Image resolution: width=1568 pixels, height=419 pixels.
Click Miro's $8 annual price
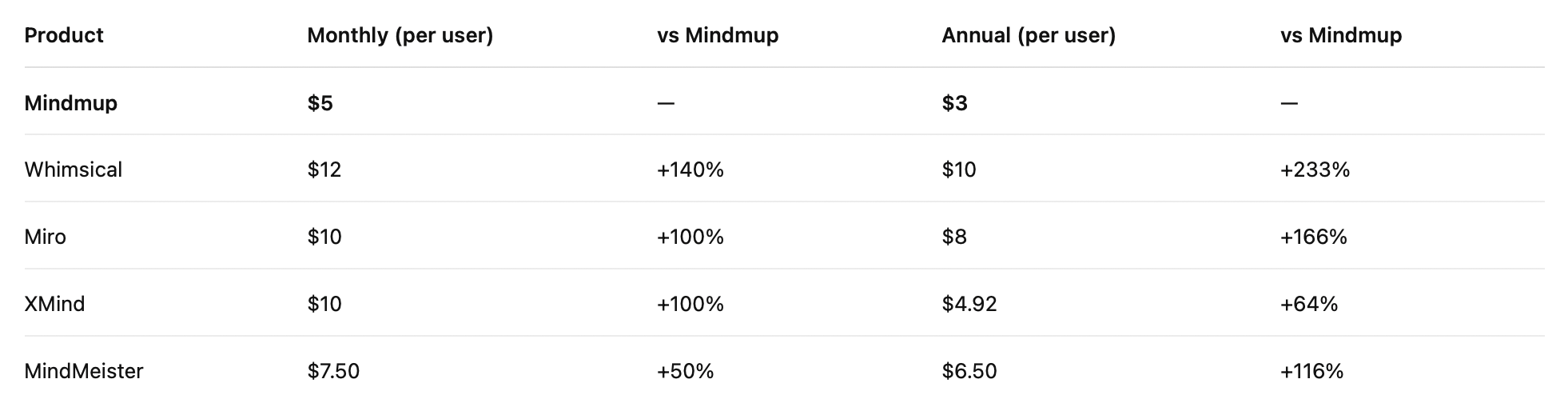(x=954, y=237)
